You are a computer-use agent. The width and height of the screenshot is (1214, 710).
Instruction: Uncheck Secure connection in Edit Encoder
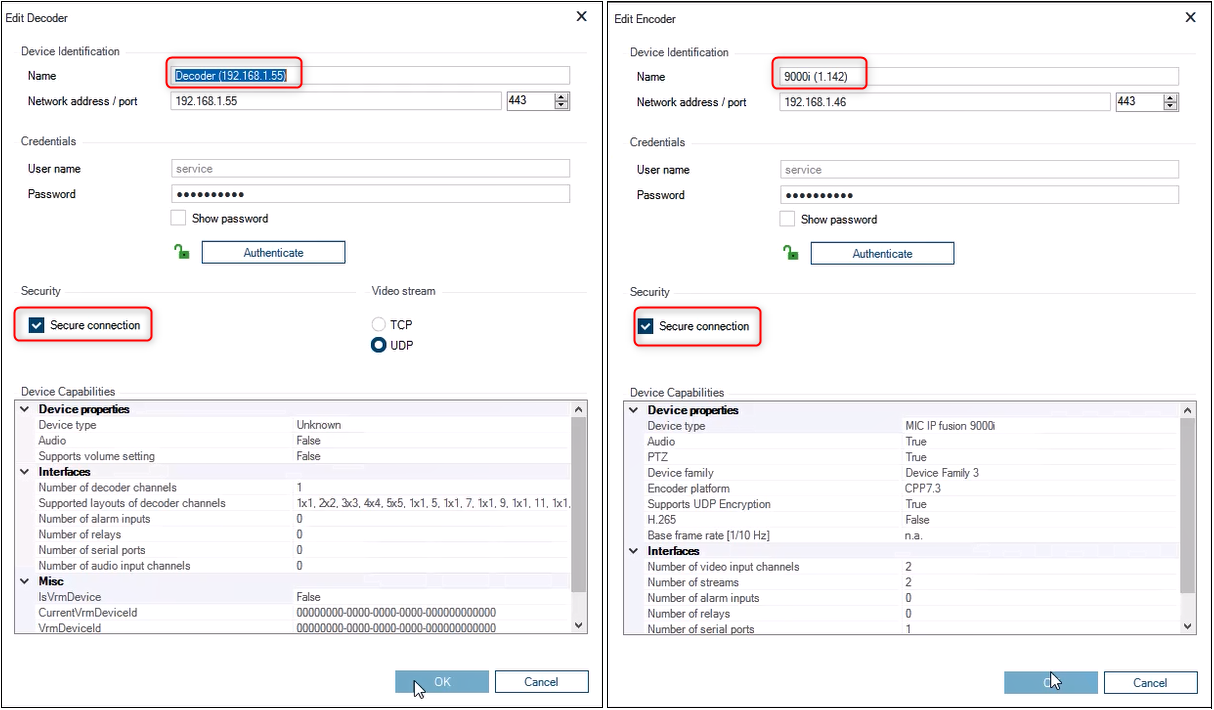646,326
